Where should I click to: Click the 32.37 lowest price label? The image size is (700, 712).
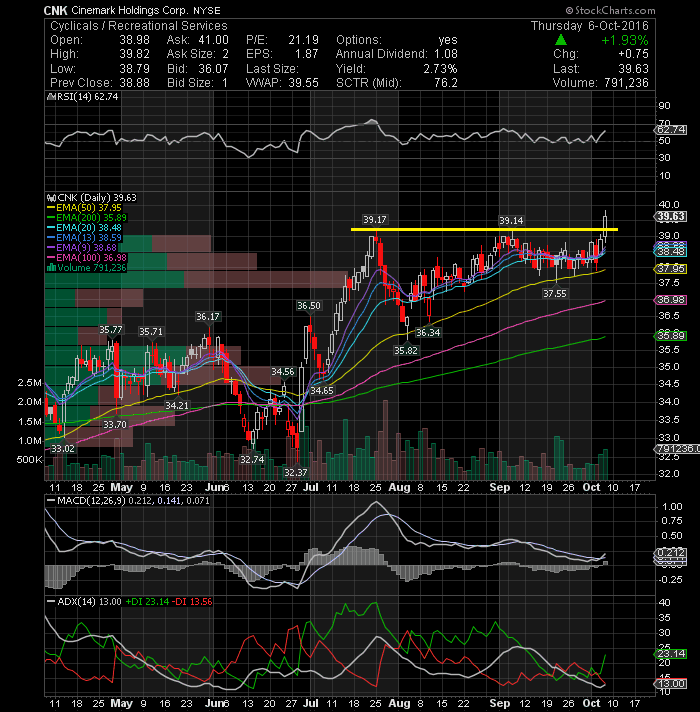[x=296, y=473]
